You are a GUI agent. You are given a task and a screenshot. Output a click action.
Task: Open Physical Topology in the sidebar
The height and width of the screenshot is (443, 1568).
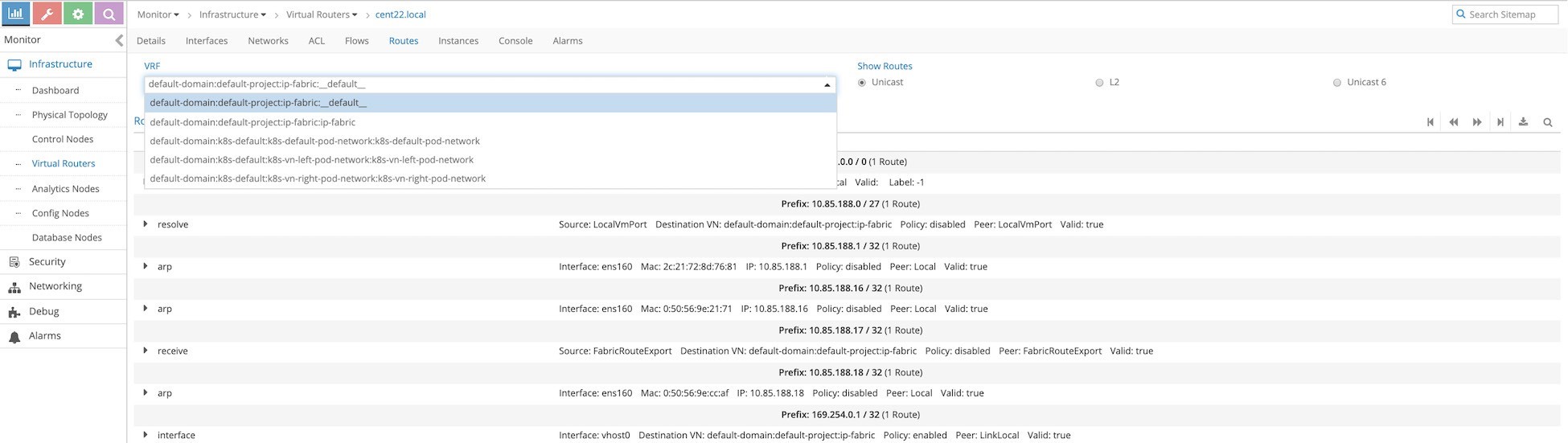tap(70, 115)
